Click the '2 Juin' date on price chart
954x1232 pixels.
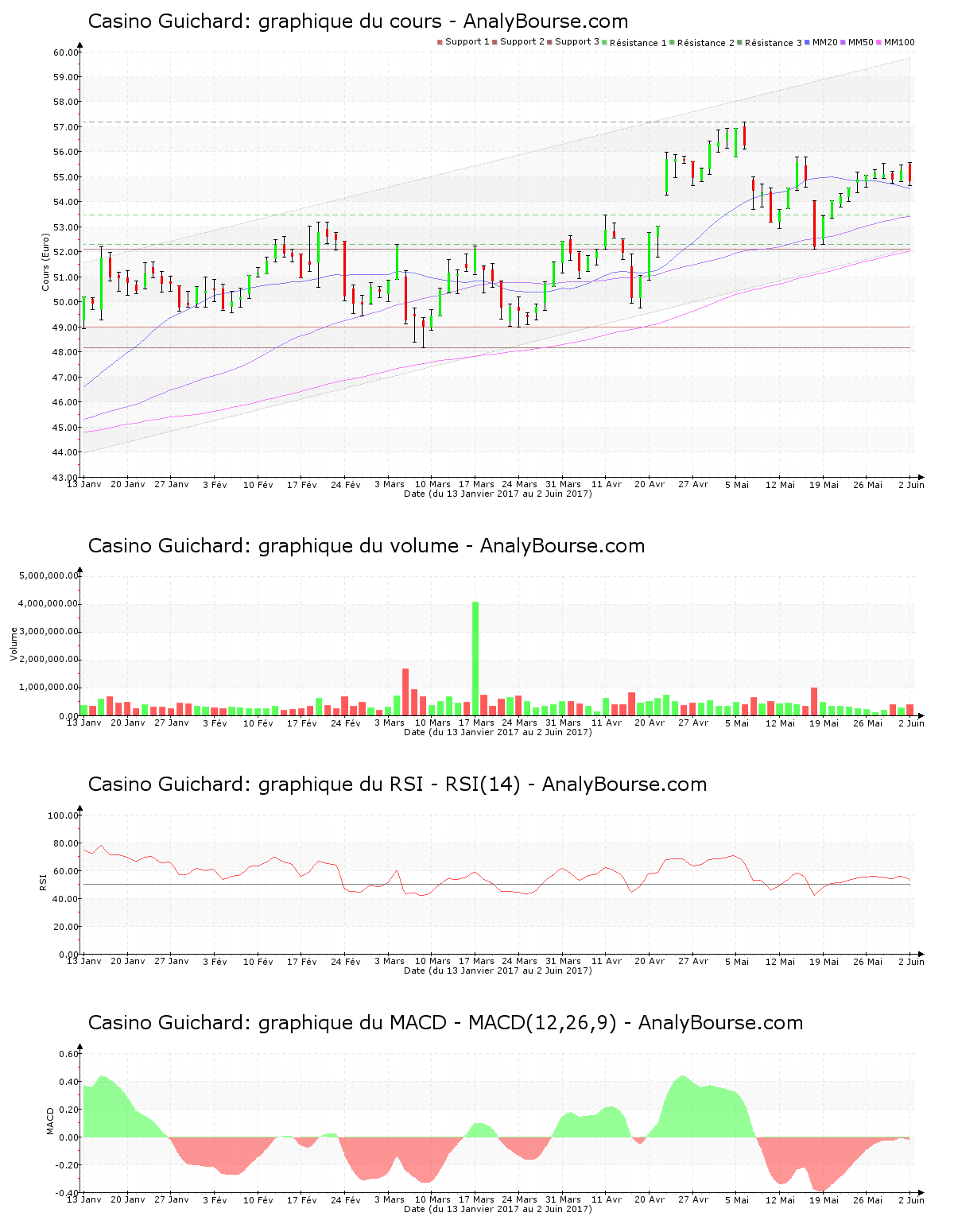(x=910, y=484)
